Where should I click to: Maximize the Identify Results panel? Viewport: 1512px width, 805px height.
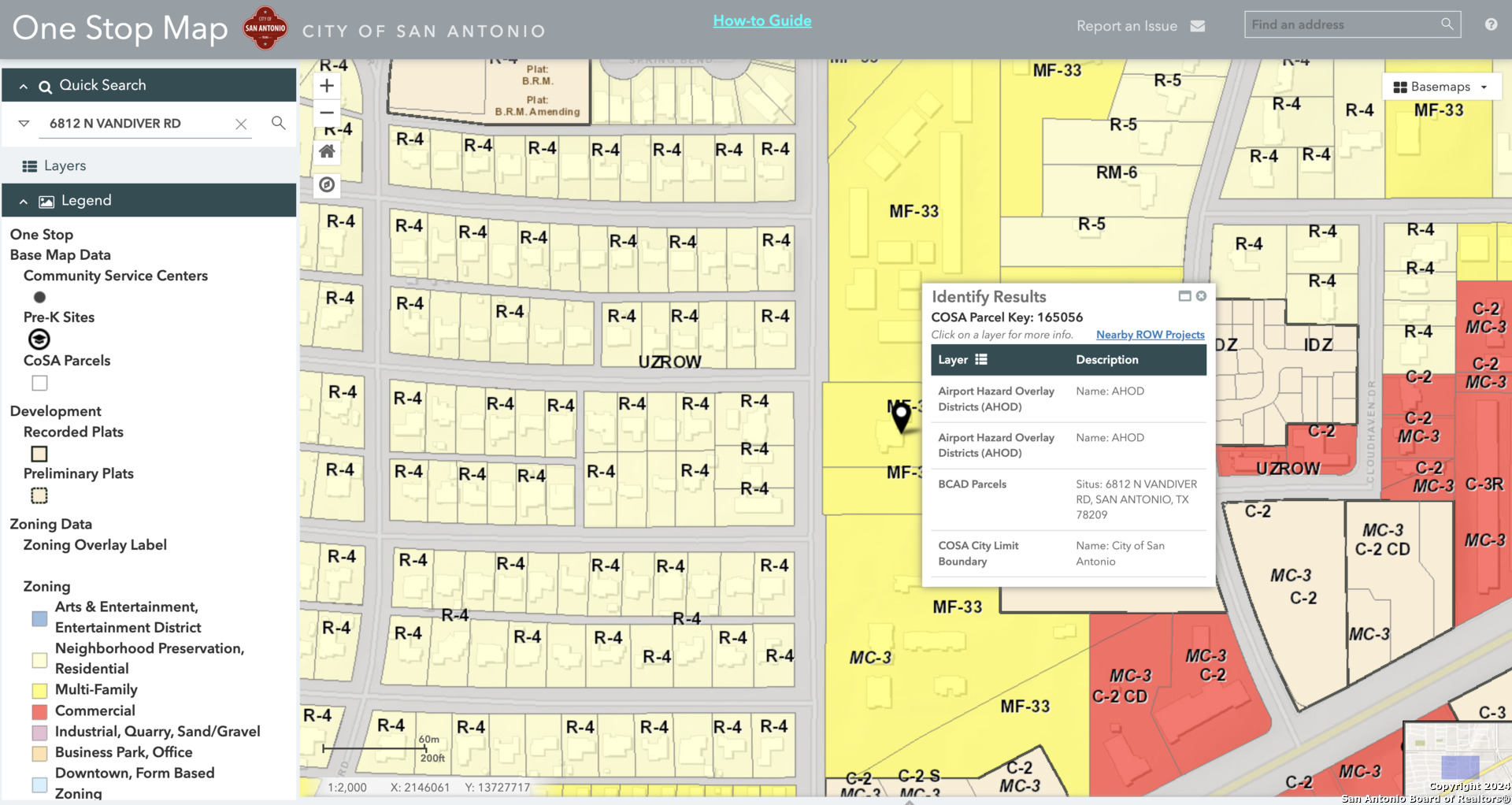[x=1184, y=296]
